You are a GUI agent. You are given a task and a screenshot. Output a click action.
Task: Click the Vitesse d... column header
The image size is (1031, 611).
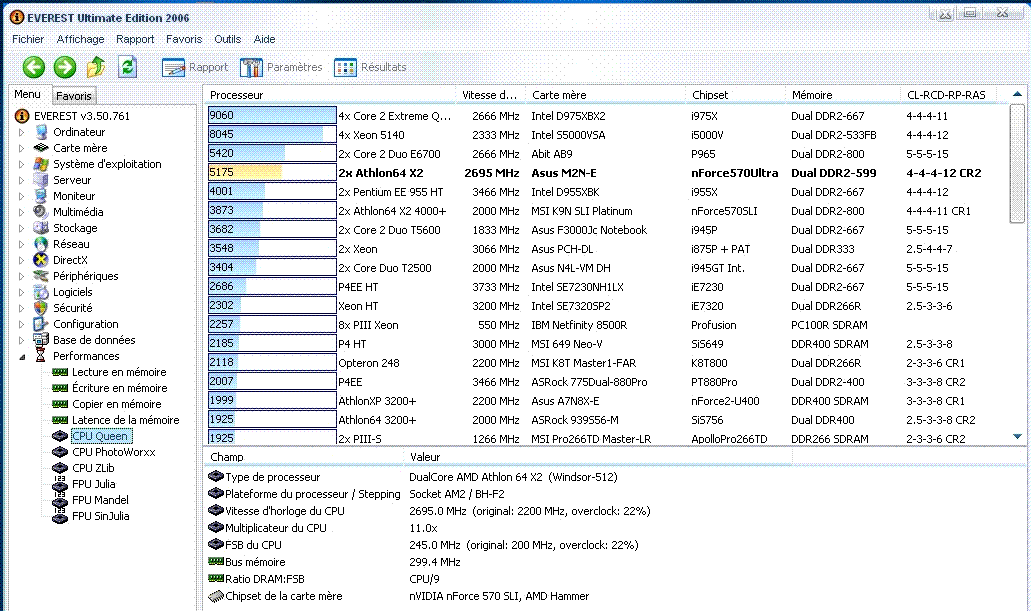pyautogui.click(x=491, y=95)
